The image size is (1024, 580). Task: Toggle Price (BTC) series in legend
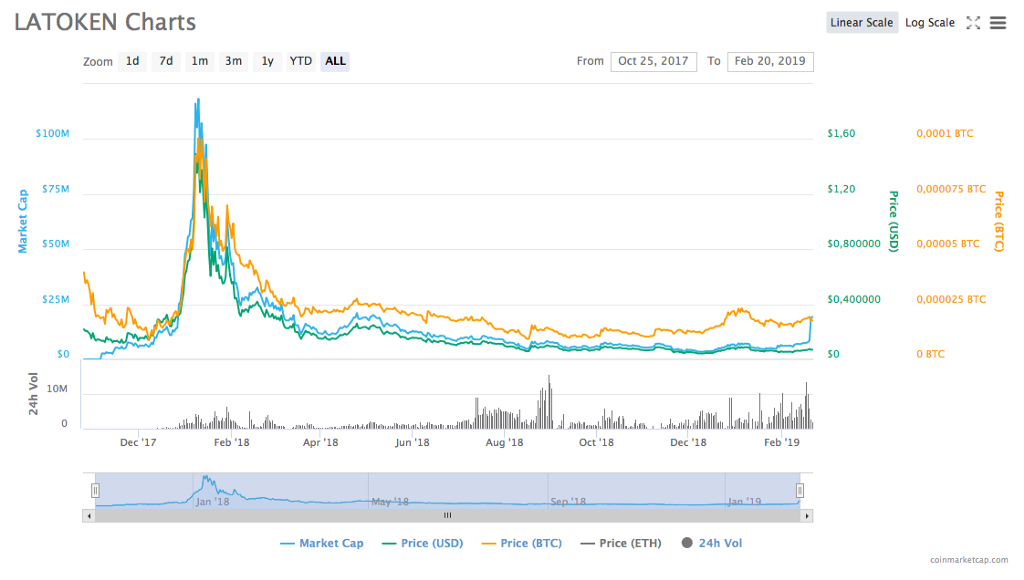pyautogui.click(x=521, y=543)
